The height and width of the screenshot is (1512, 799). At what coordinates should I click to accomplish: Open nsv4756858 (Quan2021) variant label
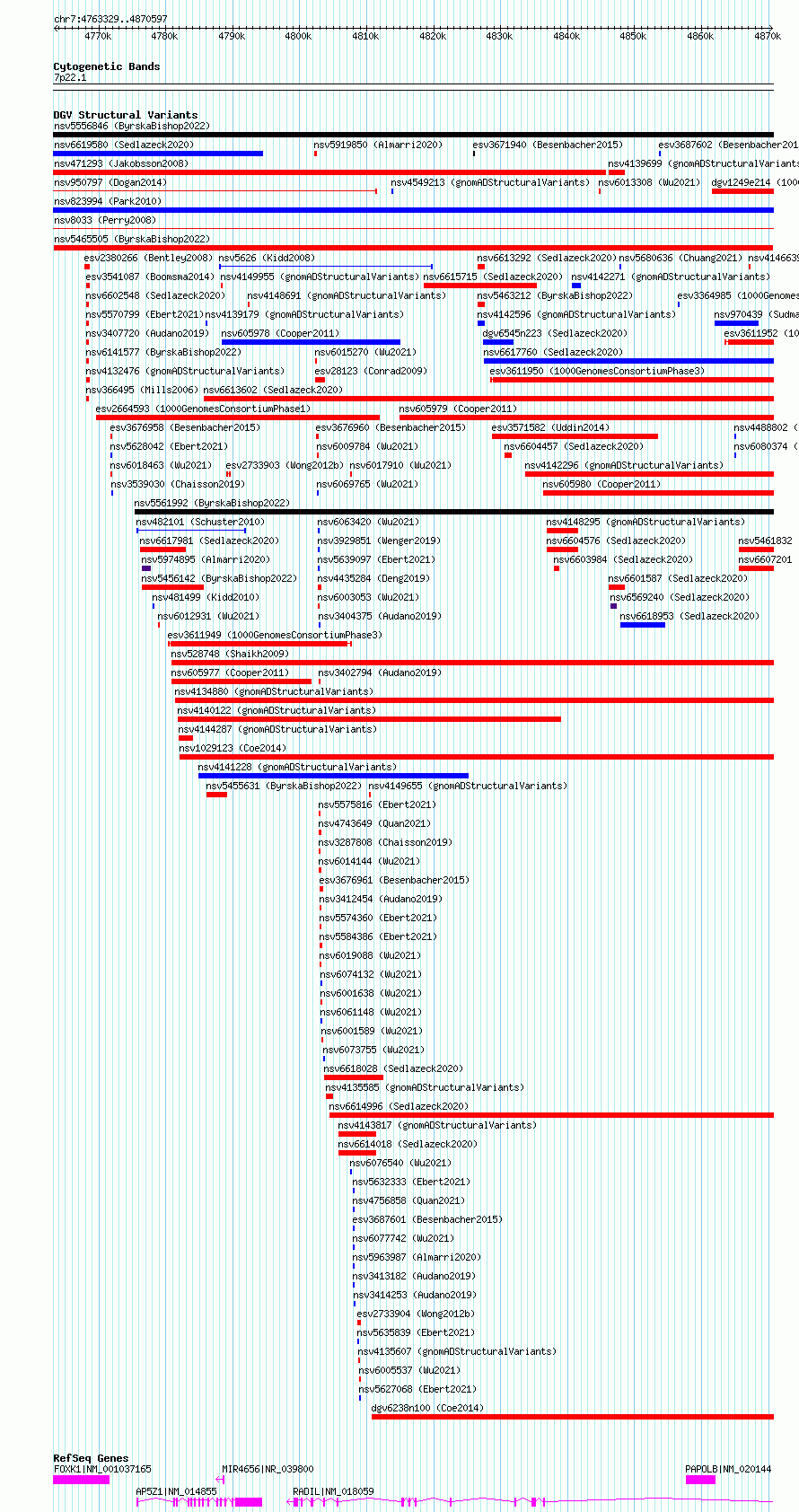tap(408, 1200)
